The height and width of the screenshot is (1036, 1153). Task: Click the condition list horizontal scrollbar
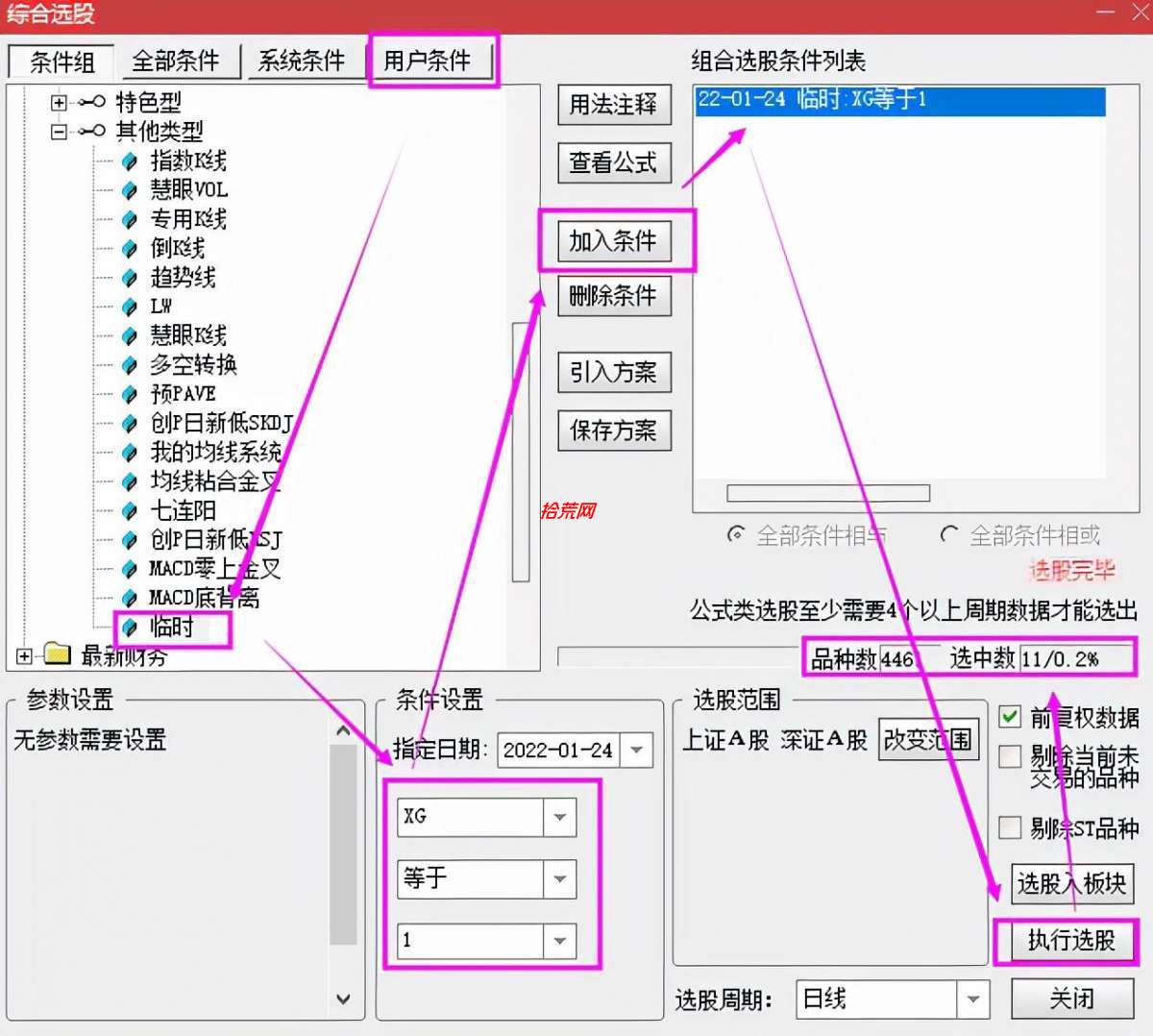click(828, 493)
